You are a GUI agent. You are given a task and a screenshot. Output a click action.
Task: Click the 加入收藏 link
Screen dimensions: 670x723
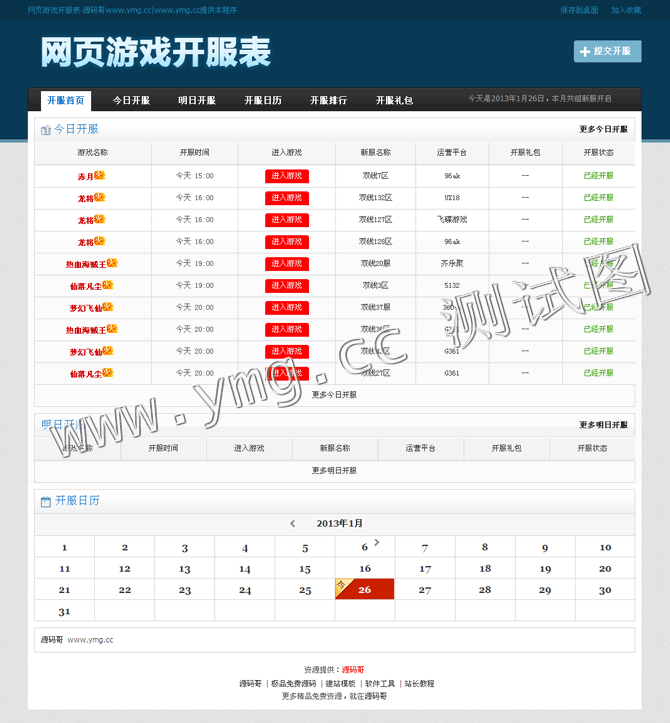tap(626, 10)
